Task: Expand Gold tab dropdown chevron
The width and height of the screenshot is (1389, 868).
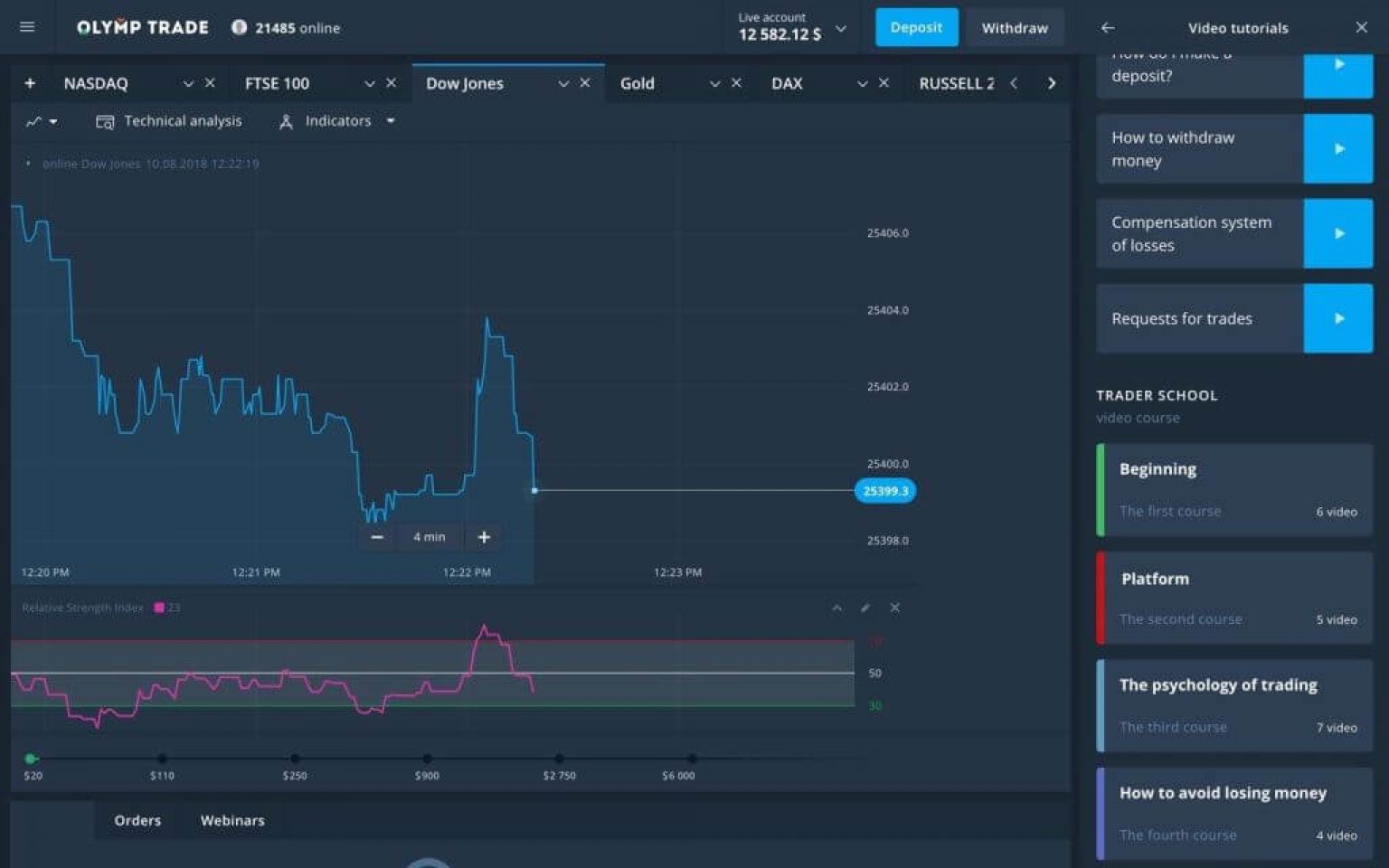Action: click(714, 83)
